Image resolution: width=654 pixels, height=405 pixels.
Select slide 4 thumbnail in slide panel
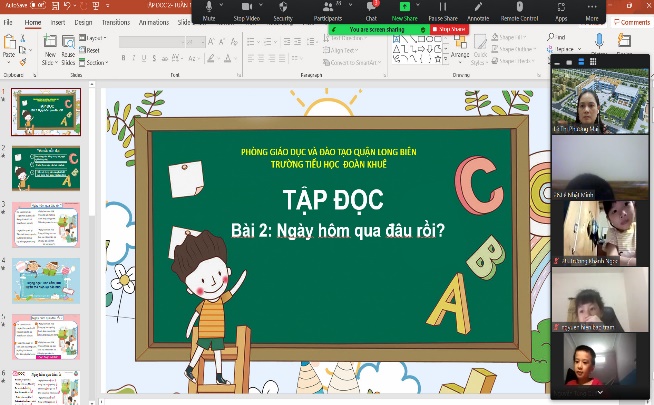[x=45, y=280]
